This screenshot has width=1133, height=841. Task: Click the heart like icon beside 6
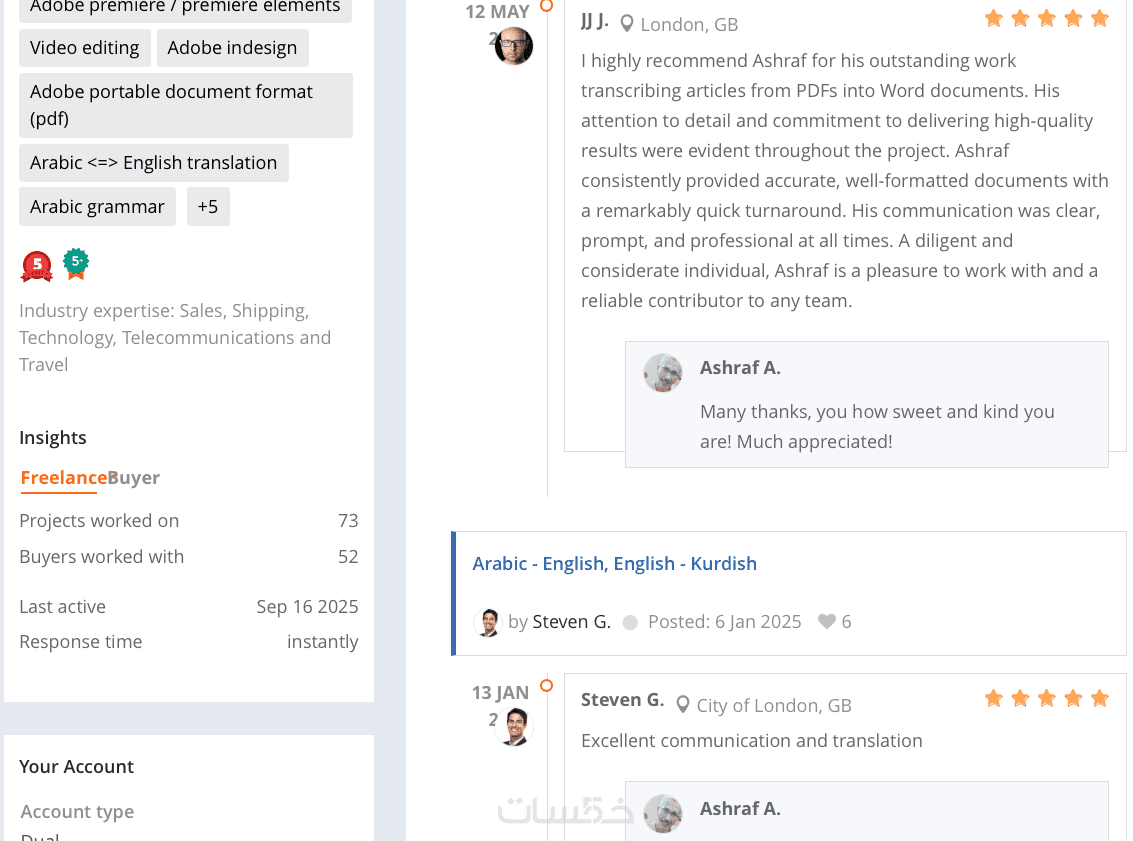pos(826,621)
